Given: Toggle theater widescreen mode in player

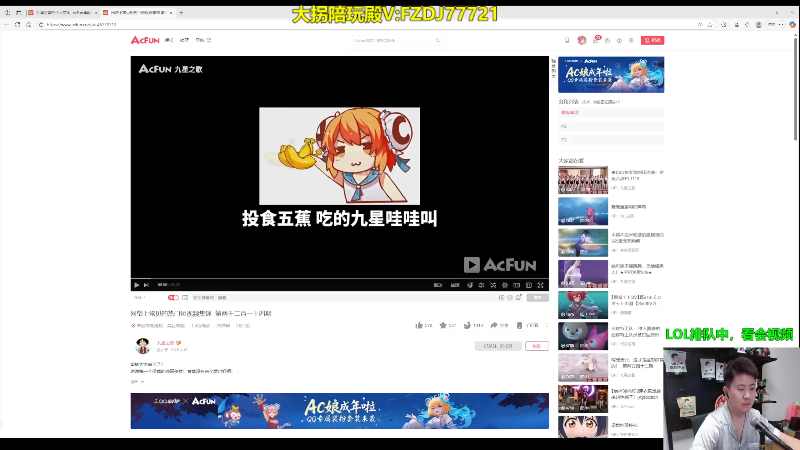Looking at the screenshot, I should (516, 285).
